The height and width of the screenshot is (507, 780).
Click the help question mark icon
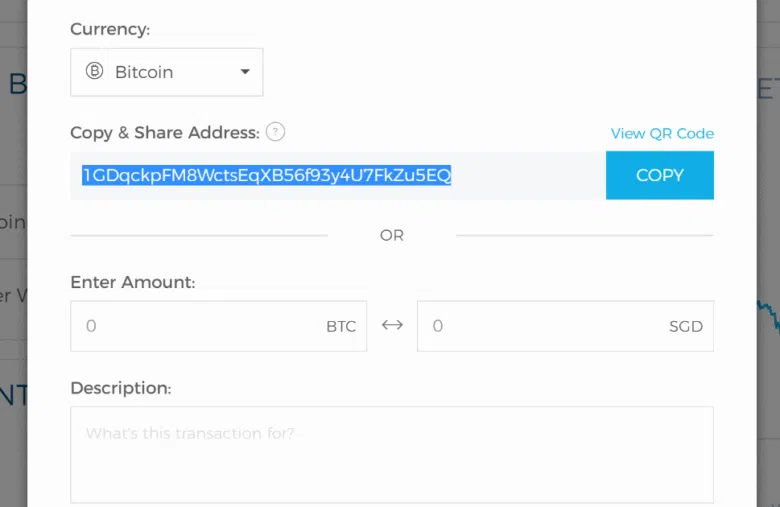point(276,132)
